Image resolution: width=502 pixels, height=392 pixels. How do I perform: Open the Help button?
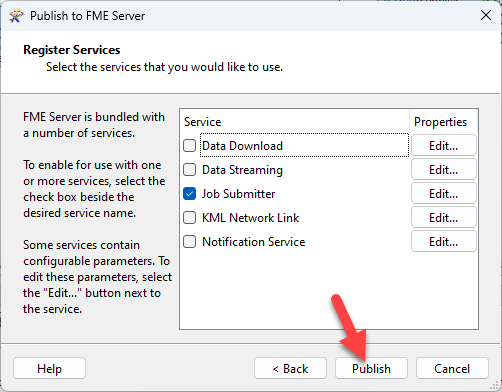pyautogui.click(x=49, y=368)
